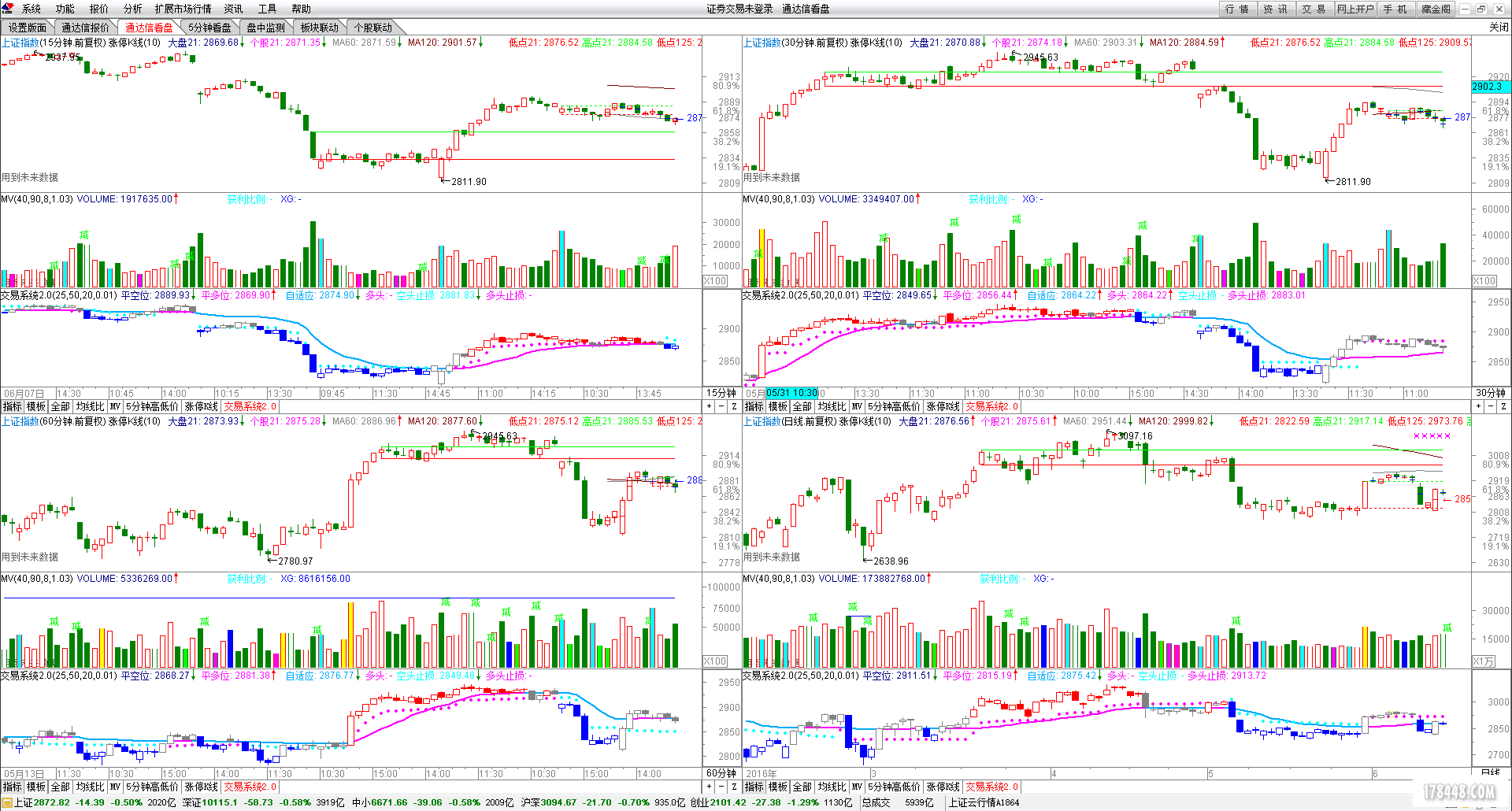Select MV in the daily chart toolbar
1512x811 pixels.
click(x=857, y=787)
